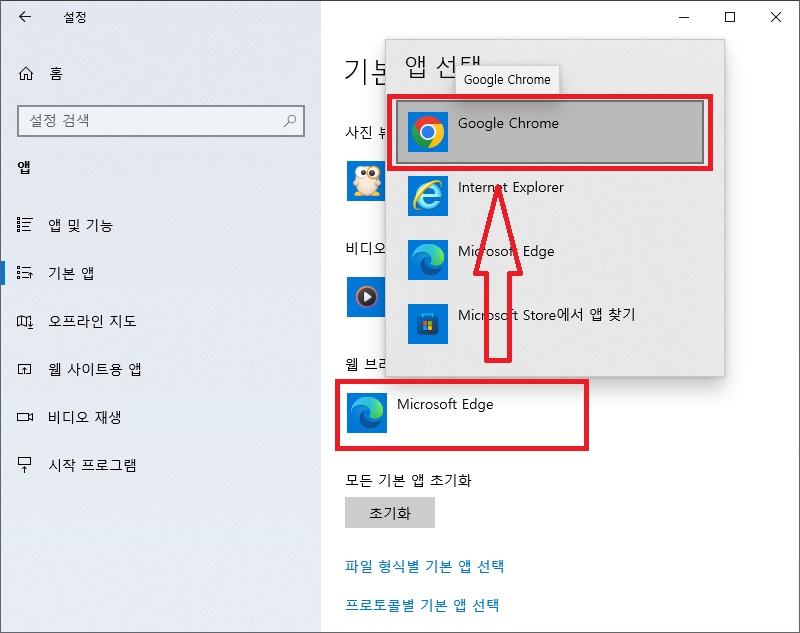Go back with the arrow icon
Viewport: 800px width, 633px height.
tap(24, 17)
